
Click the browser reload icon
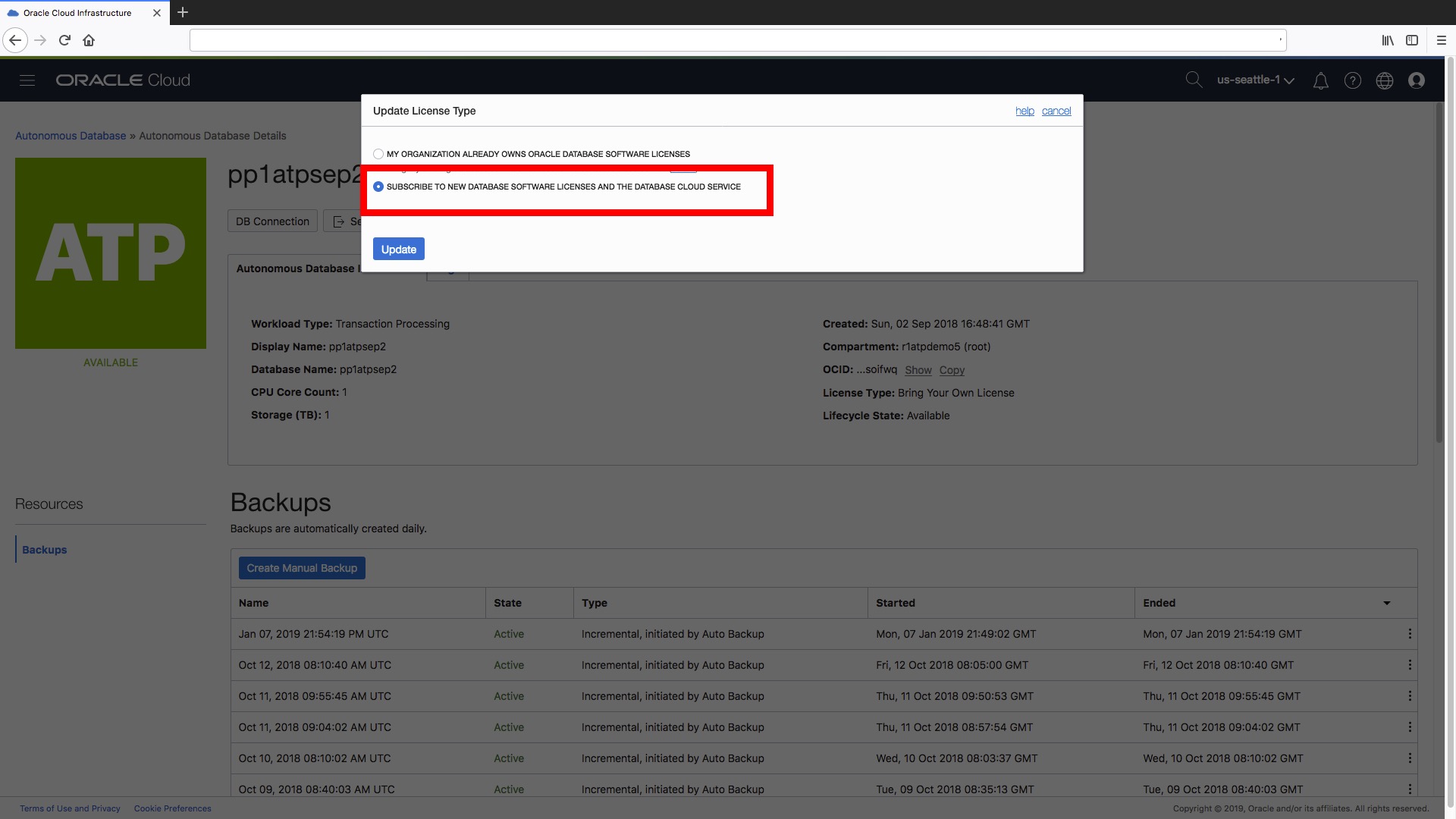(x=64, y=40)
